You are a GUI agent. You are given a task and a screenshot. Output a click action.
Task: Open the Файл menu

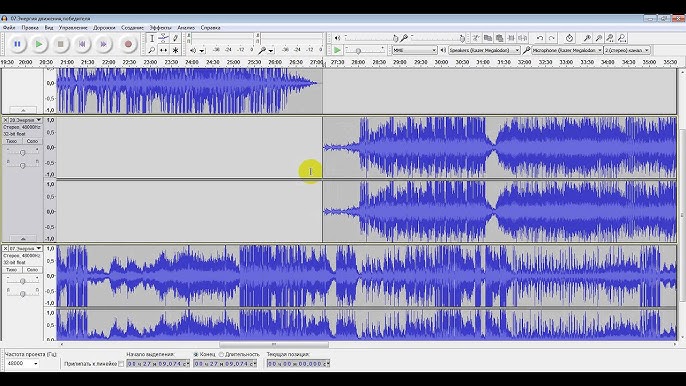[9, 28]
